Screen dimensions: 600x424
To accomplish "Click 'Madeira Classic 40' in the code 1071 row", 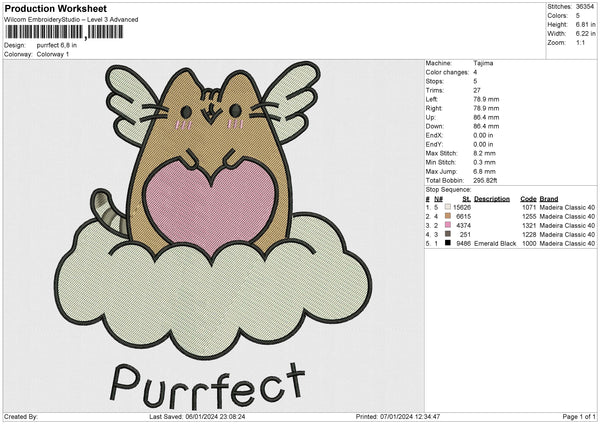I will (x=567, y=207).
